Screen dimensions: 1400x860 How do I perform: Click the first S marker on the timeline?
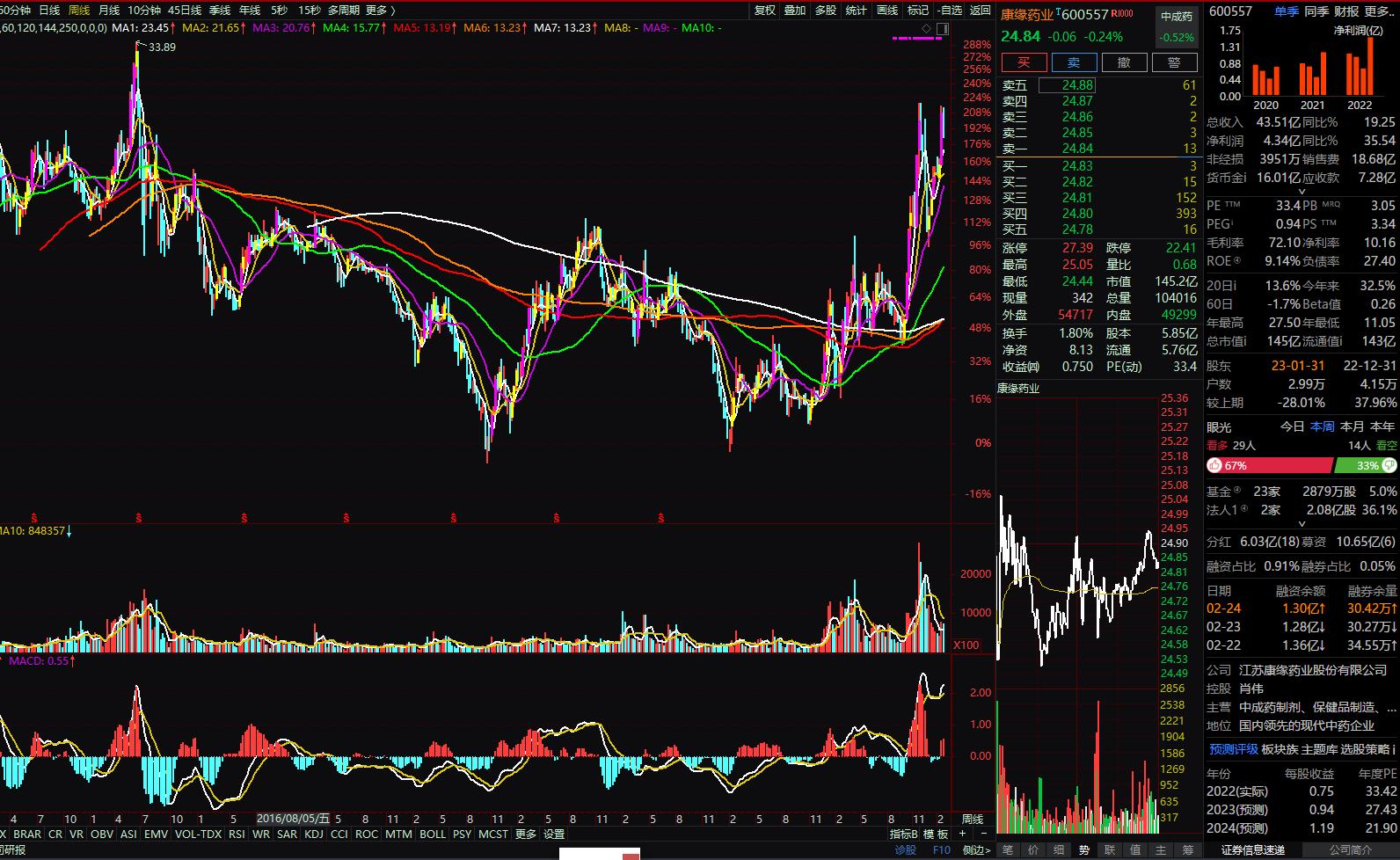pos(34,518)
